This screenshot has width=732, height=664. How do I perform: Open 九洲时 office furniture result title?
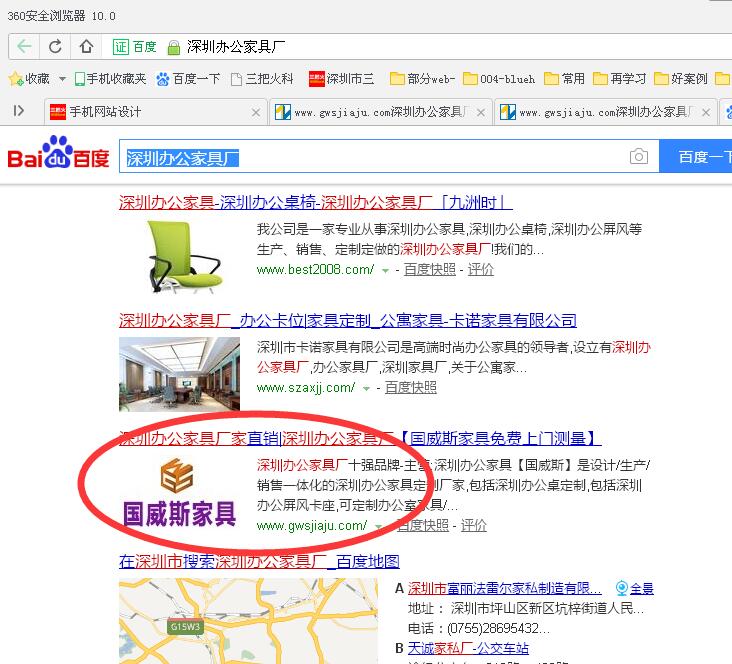pyautogui.click(x=316, y=203)
